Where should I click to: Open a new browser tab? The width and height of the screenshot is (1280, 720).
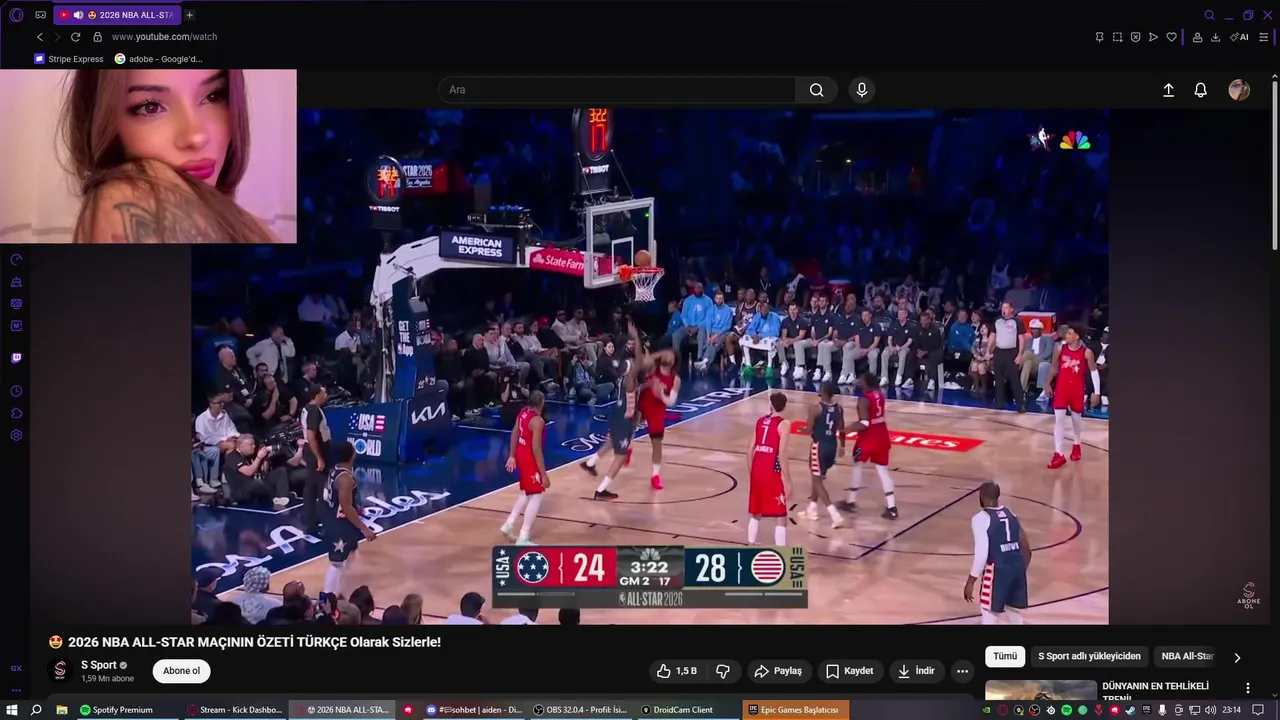[x=189, y=15]
